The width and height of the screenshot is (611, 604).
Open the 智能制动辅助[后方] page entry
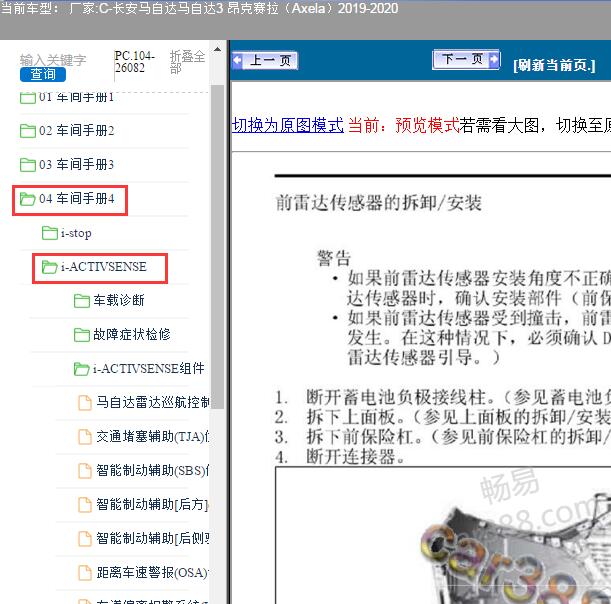[x=153, y=504]
